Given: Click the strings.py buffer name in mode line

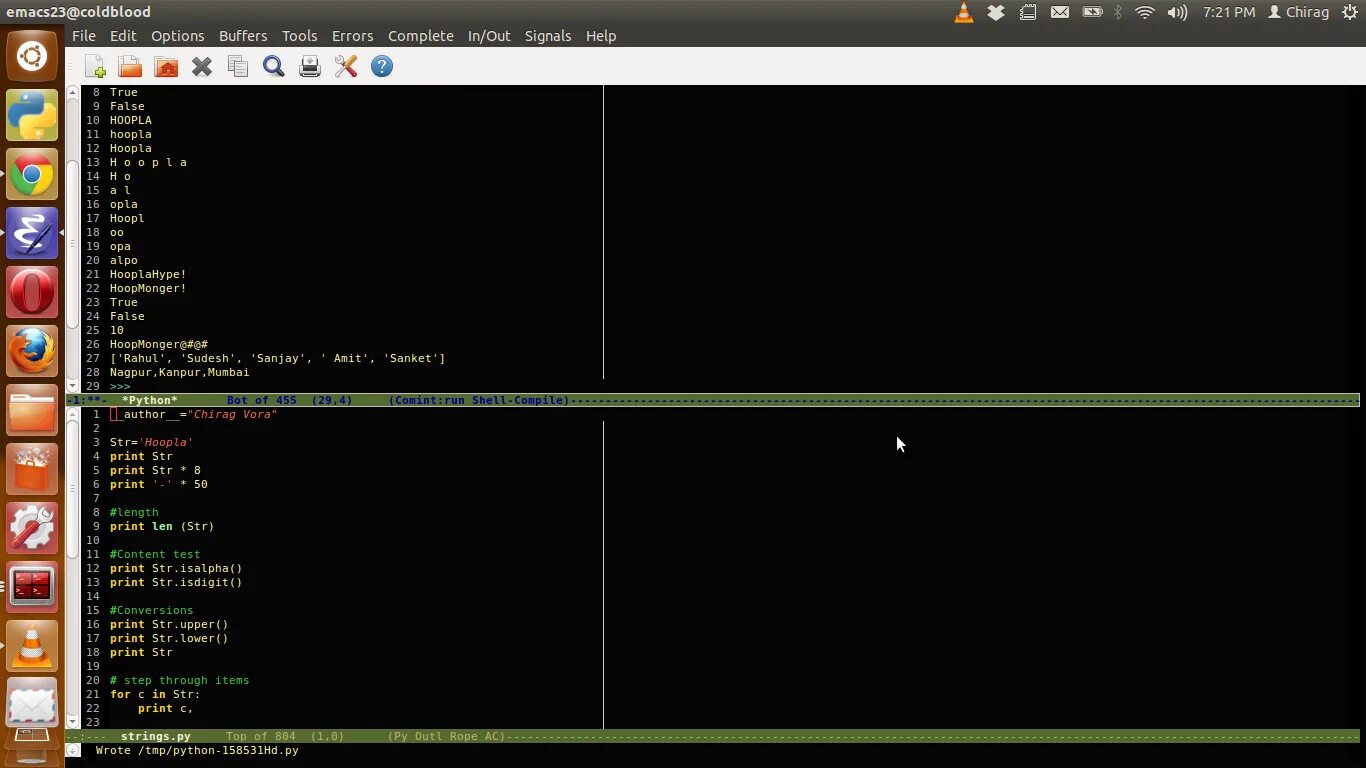Looking at the screenshot, I should [155, 736].
